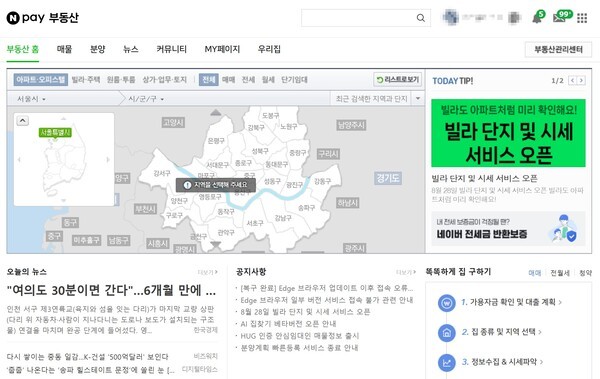
Task: Open HUG 인증 안심임대인 매물정보 출시 notice
Action: pos(300,336)
